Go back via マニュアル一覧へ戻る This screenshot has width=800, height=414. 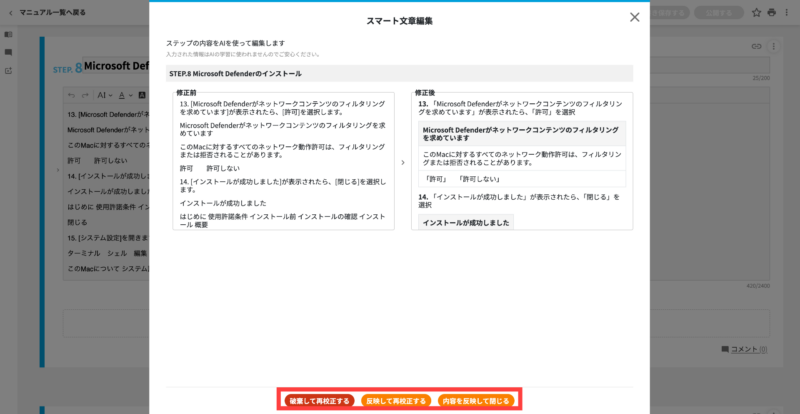53,12
